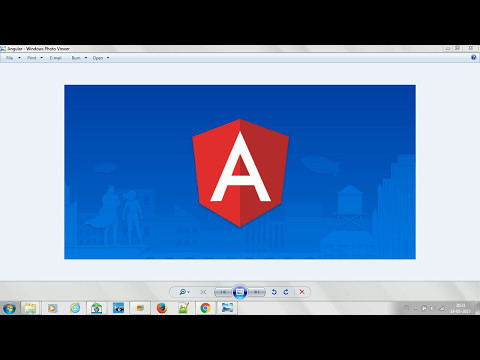Click the E-mail toolbar item
The height and width of the screenshot is (360, 480).
[x=56, y=58]
